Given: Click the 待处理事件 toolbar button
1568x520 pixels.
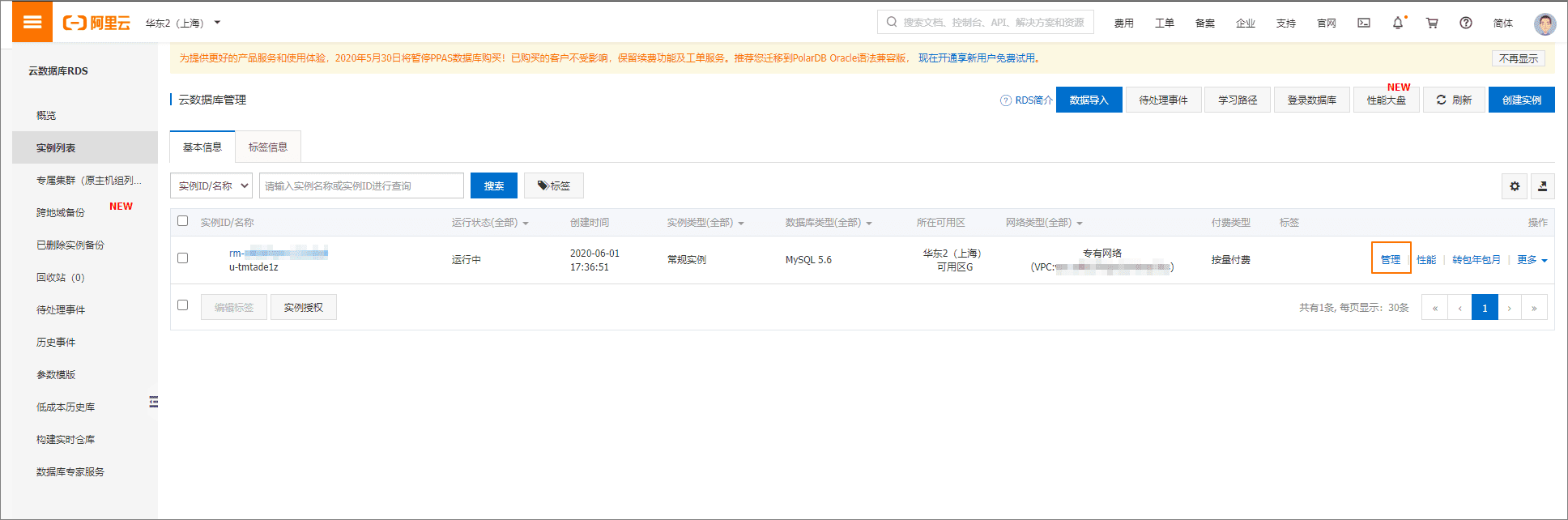Looking at the screenshot, I should pyautogui.click(x=1163, y=100).
